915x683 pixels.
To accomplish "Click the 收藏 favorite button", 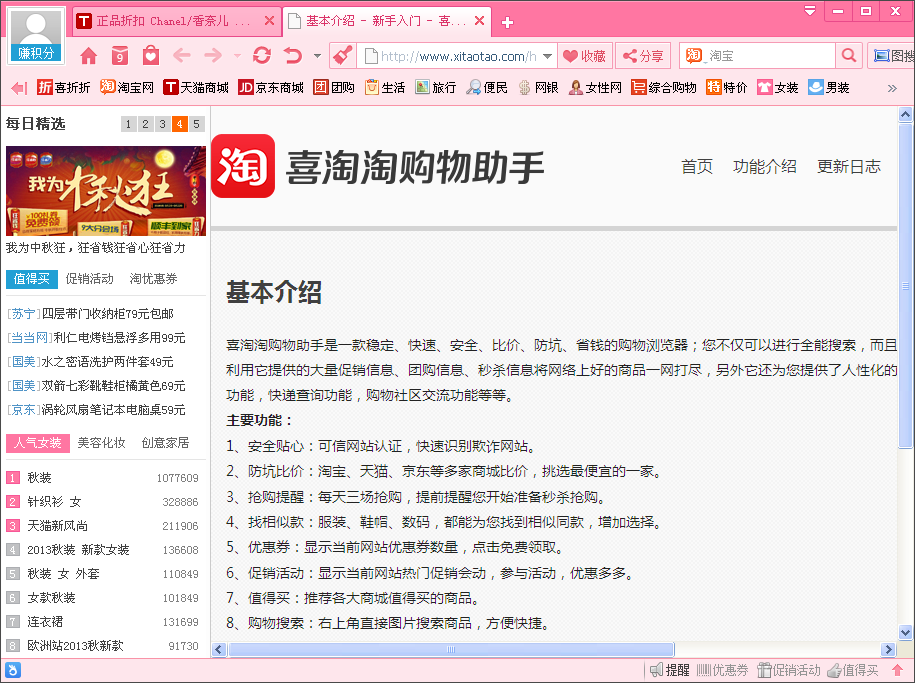I will [x=585, y=56].
